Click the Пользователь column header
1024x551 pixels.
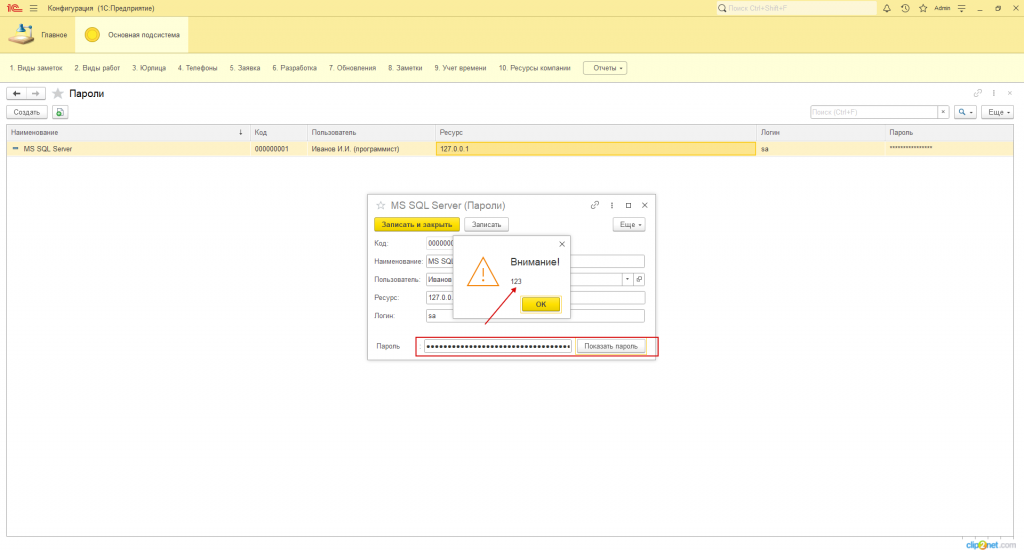point(372,133)
